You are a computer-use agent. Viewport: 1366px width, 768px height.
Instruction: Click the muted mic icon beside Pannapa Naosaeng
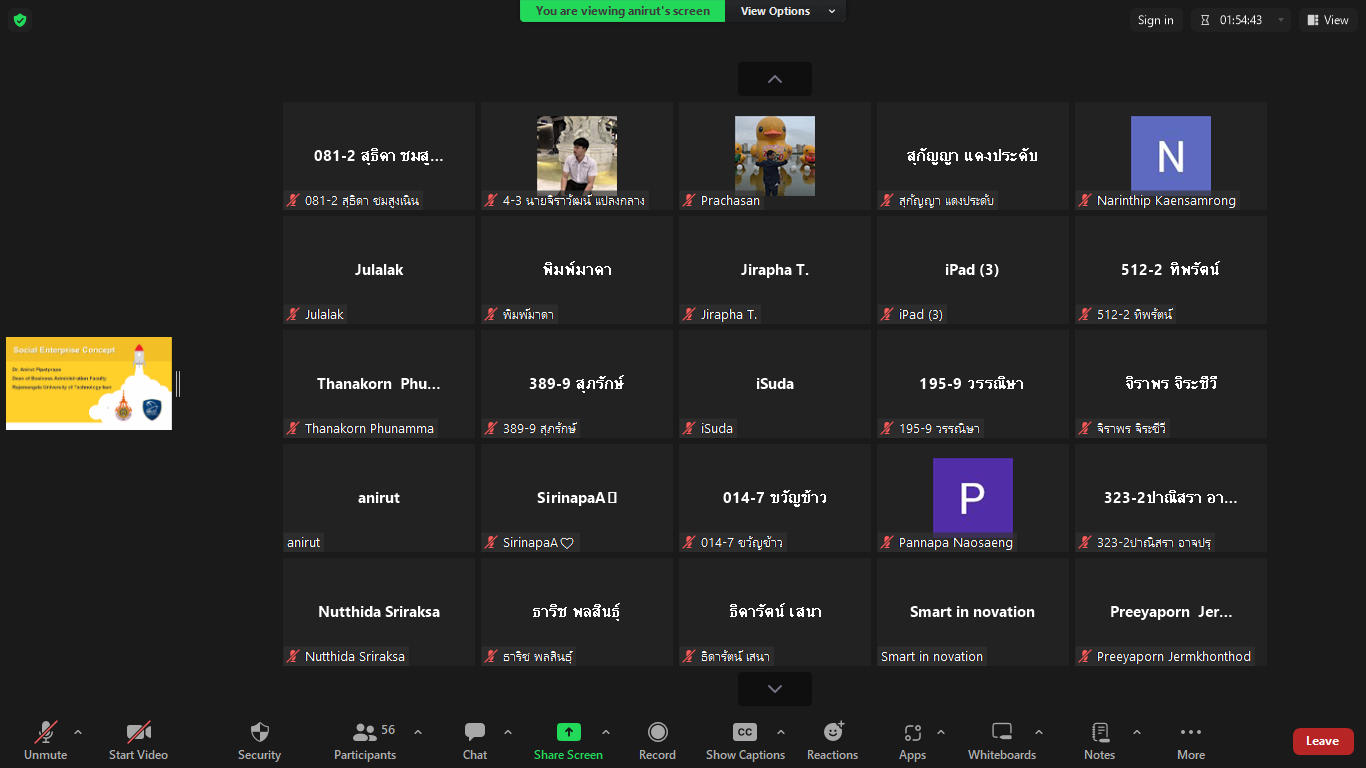coord(887,542)
